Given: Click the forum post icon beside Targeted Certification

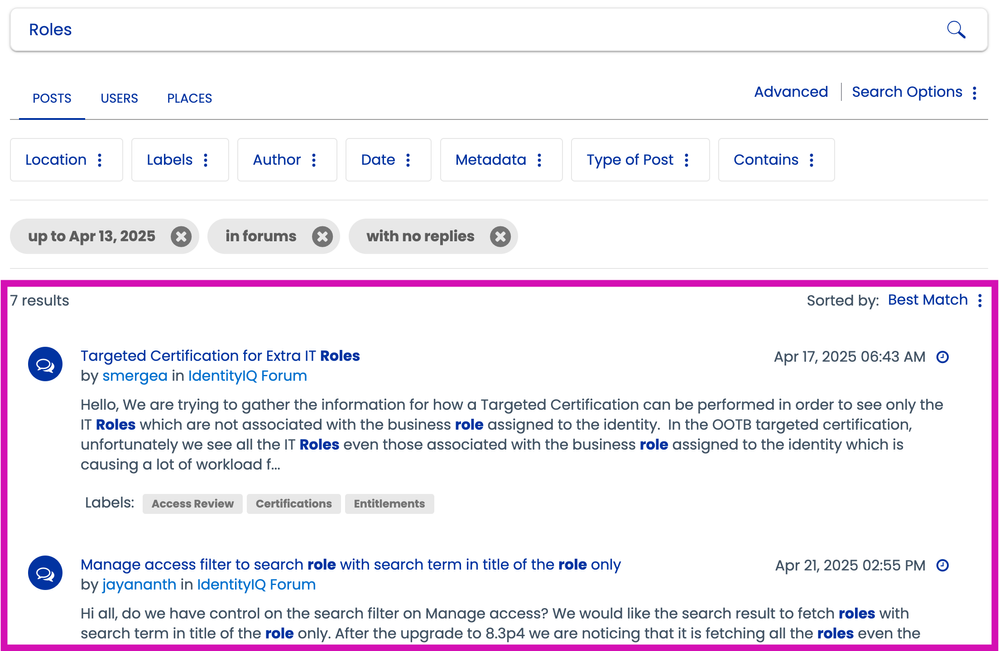Looking at the screenshot, I should [45, 366].
